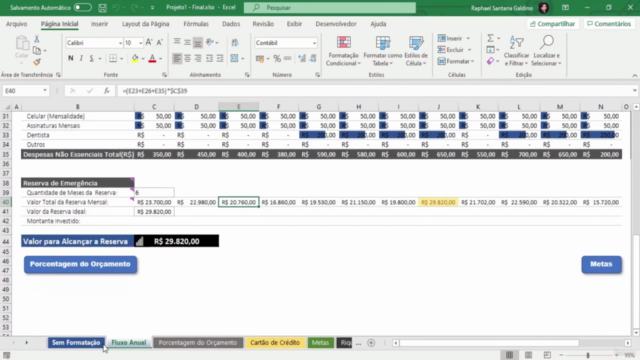Image resolution: width=640 pixels, height=360 pixels.
Task: Open Localizar e Selecionar menu
Action: [x=546, y=51]
